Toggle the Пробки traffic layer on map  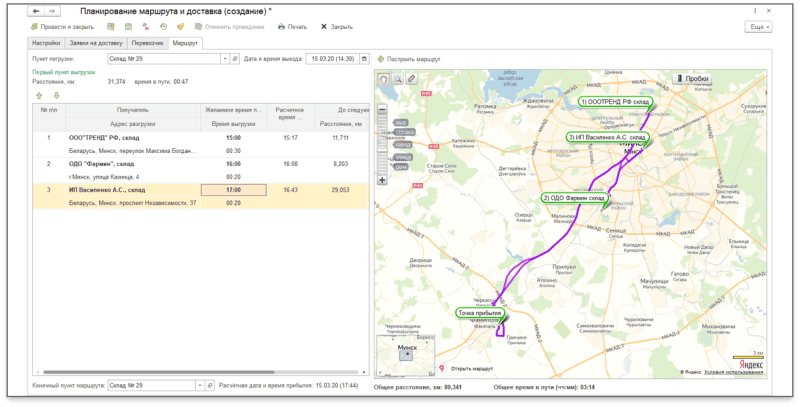pos(691,78)
